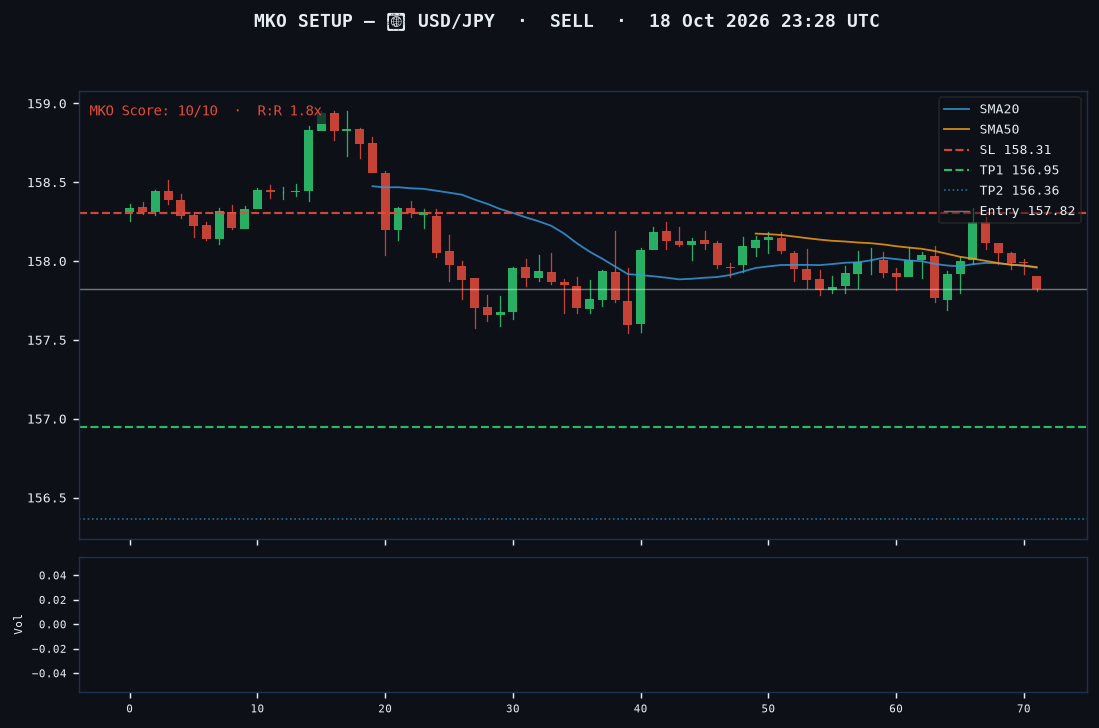Click the R:R 1.8x annotation
The width and height of the screenshot is (1099, 728).
click(x=289, y=111)
